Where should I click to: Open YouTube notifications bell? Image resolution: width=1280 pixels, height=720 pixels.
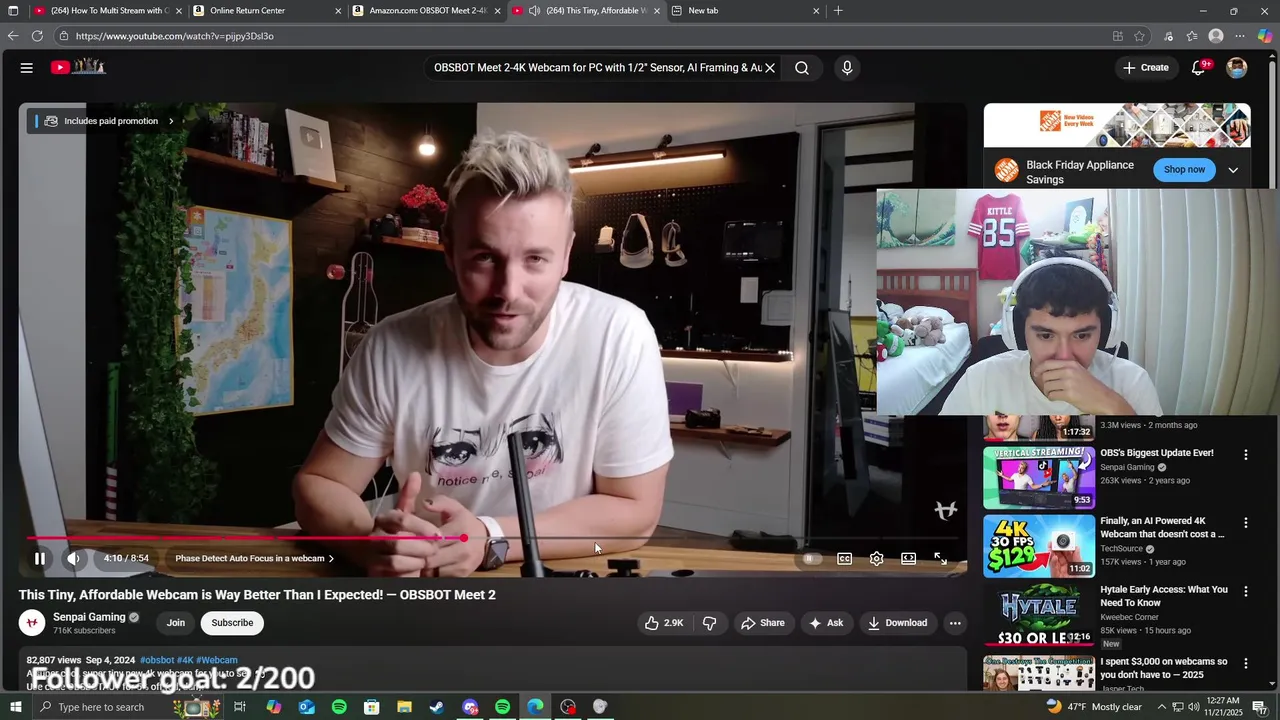pyautogui.click(x=1199, y=68)
